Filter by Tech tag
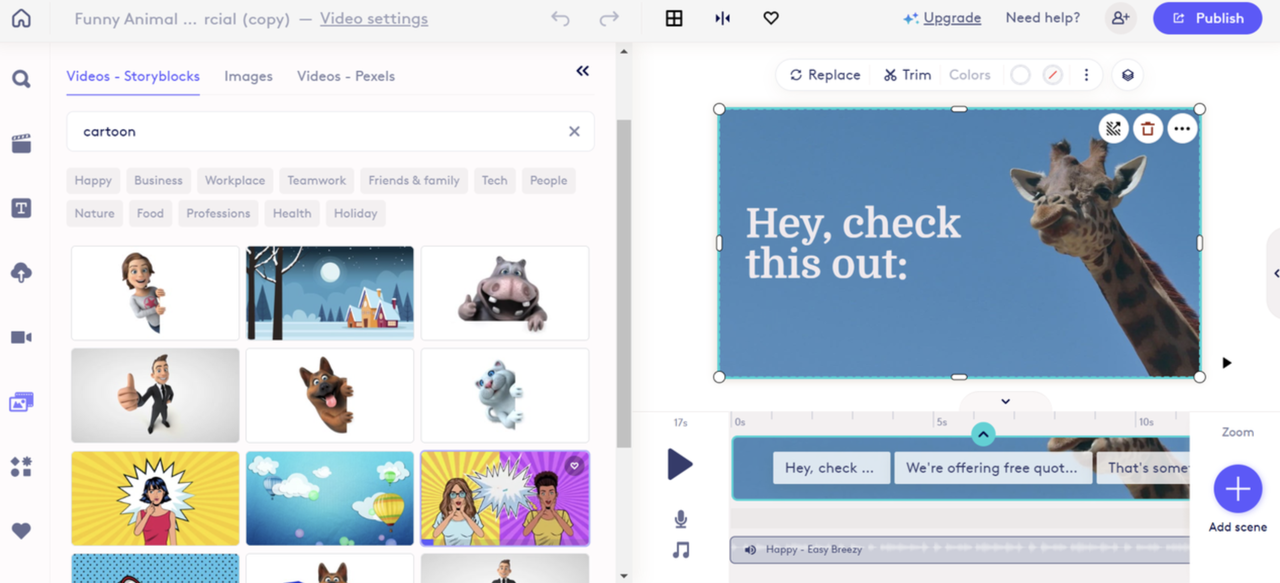Viewport: 1280px width, 583px height. 495,181
